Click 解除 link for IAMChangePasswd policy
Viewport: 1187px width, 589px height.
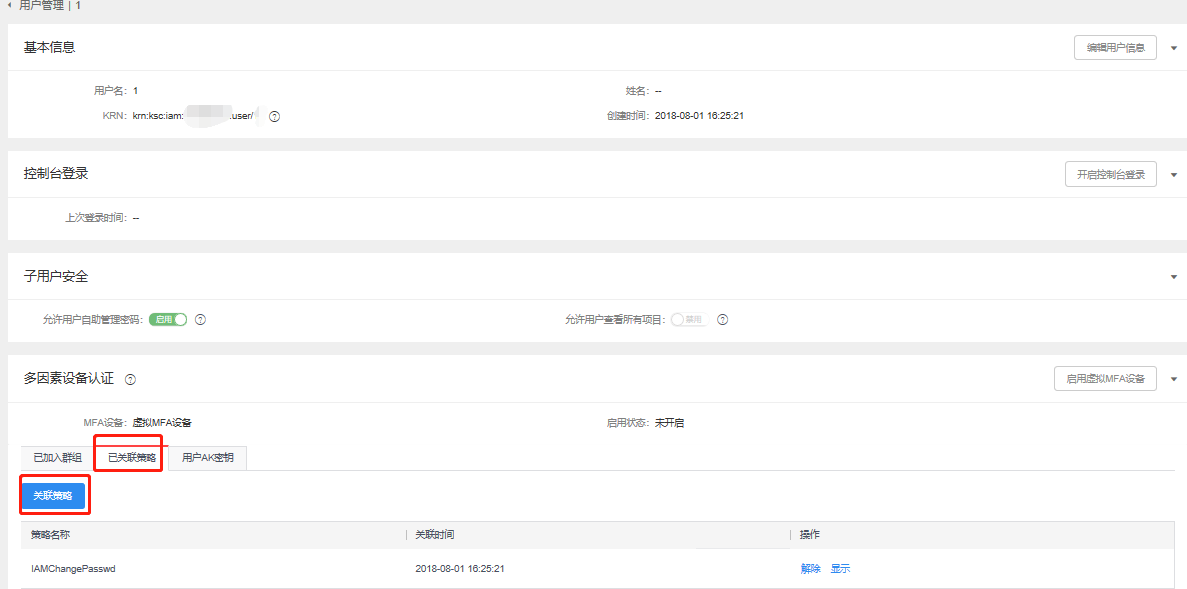click(x=810, y=569)
